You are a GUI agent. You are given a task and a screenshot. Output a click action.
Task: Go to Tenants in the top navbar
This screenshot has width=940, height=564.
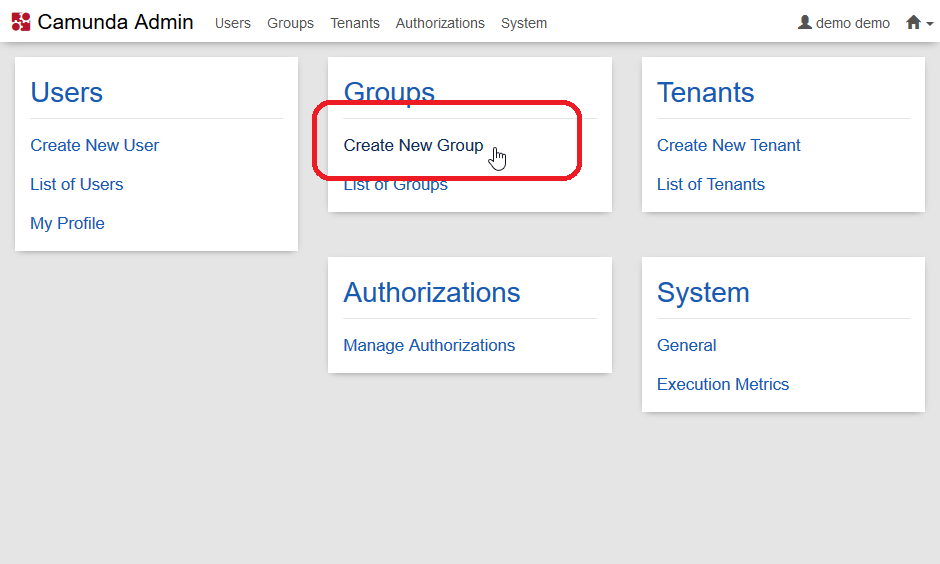pos(355,23)
